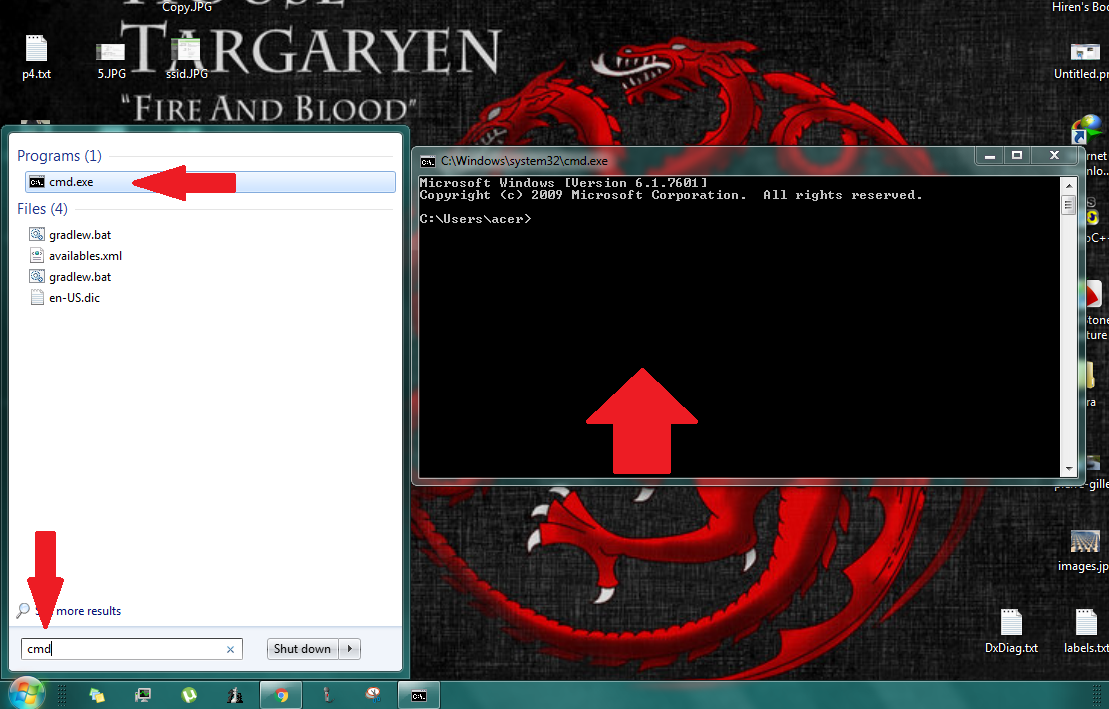The height and width of the screenshot is (709, 1109).
Task: Select the images.jpg desktop thumbnail
Action: point(1084,551)
